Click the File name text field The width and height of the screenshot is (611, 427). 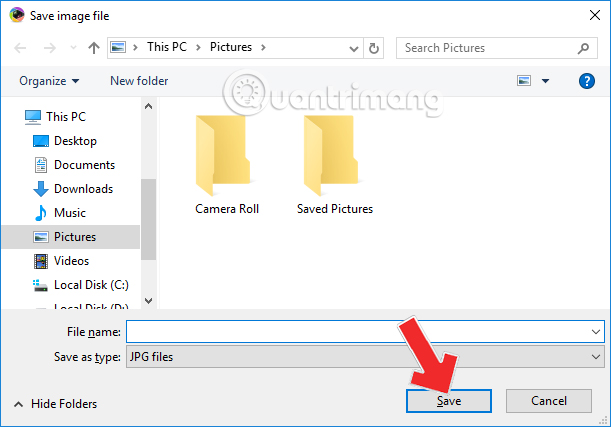(355, 331)
